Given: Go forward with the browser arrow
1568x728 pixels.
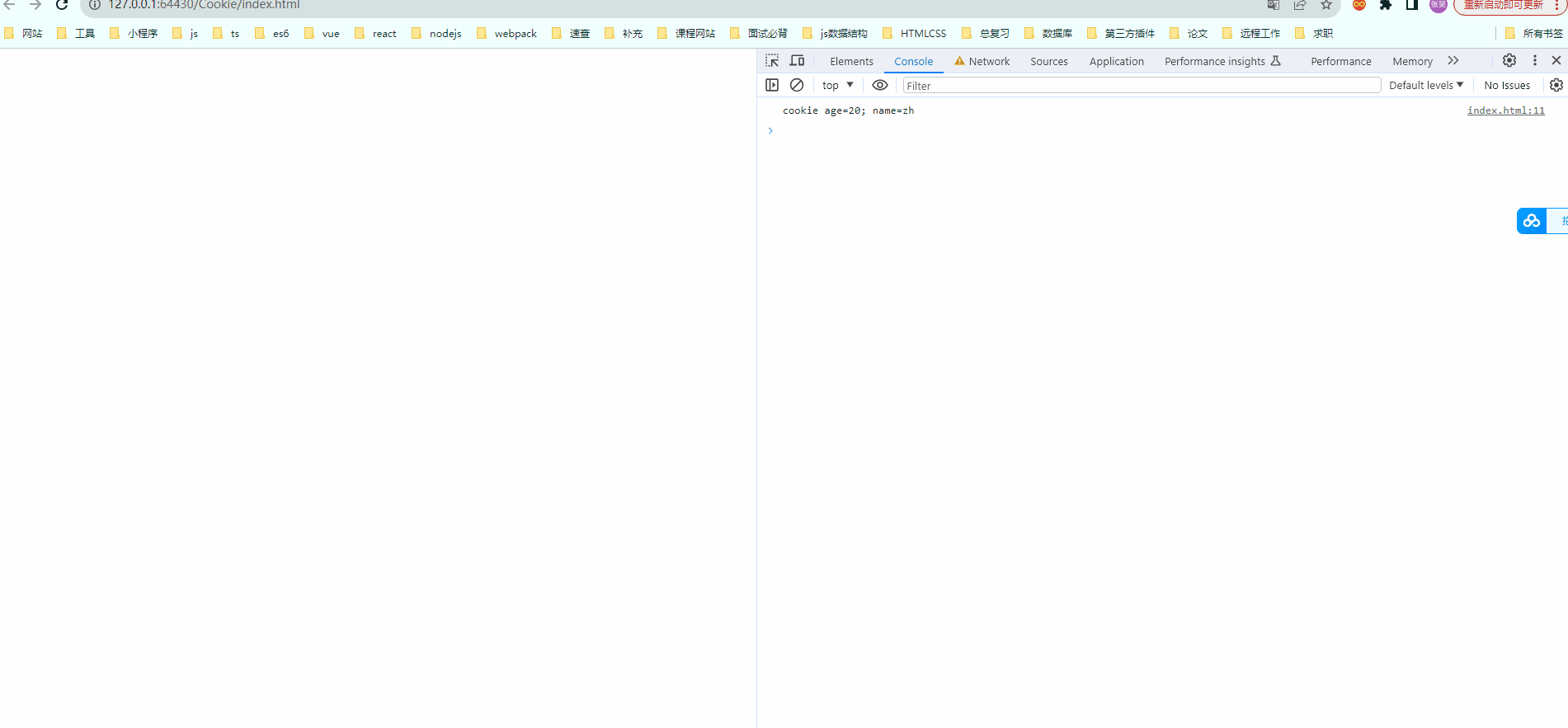Looking at the screenshot, I should (35, 5).
